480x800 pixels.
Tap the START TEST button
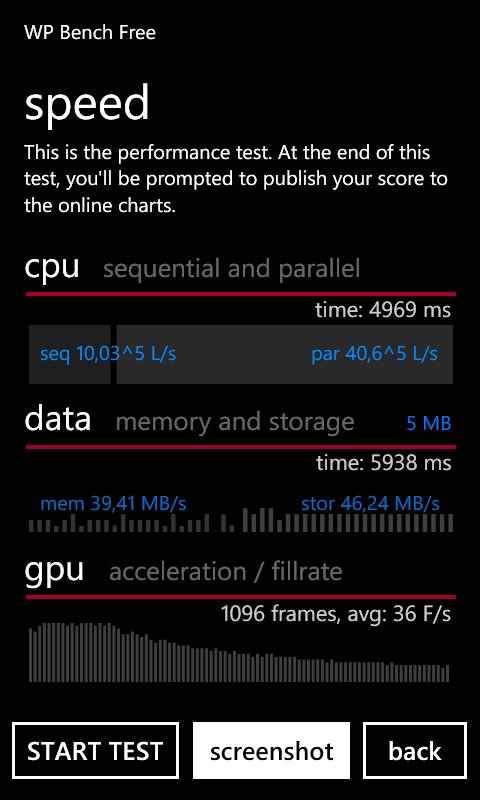pyautogui.click(x=95, y=750)
